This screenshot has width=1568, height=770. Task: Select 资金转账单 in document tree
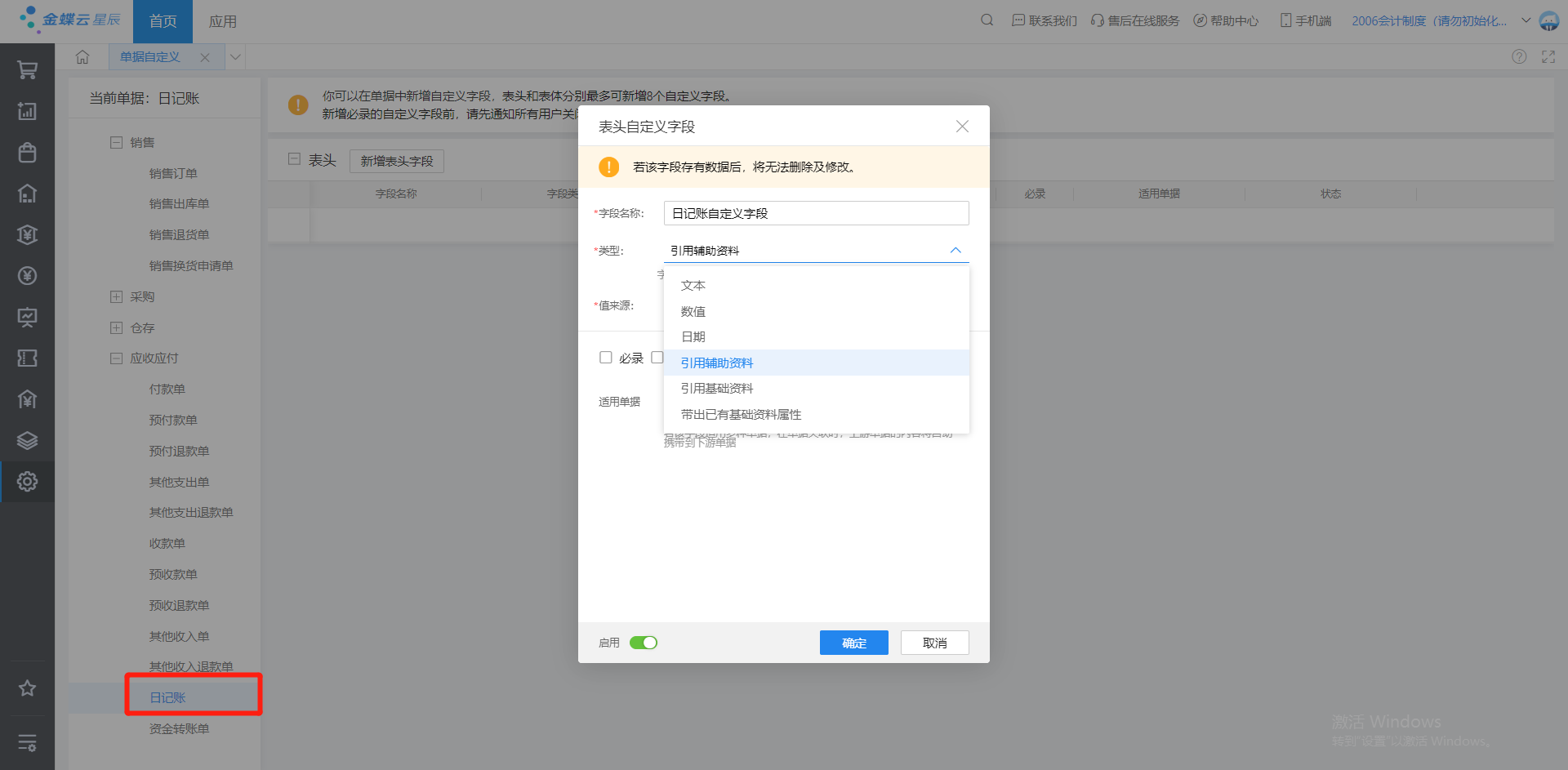[x=179, y=728]
